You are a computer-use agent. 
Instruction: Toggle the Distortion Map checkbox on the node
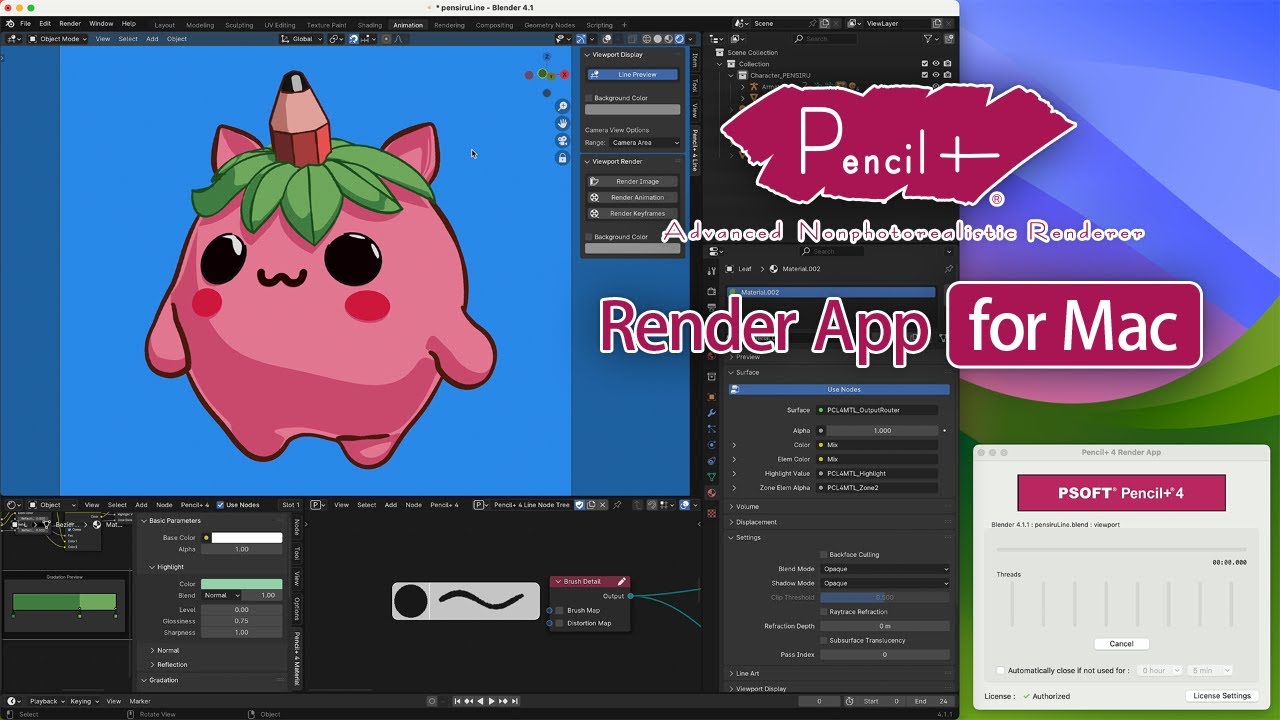point(560,623)
